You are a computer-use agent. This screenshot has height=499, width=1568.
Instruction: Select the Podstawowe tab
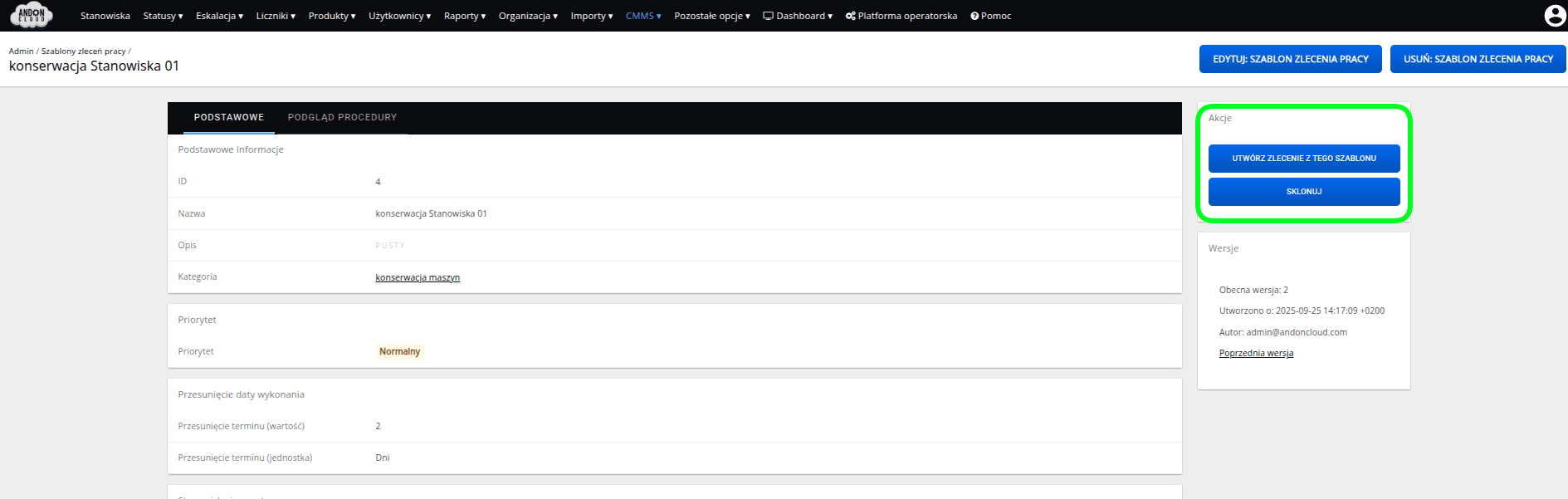click(x=229, y=118)
